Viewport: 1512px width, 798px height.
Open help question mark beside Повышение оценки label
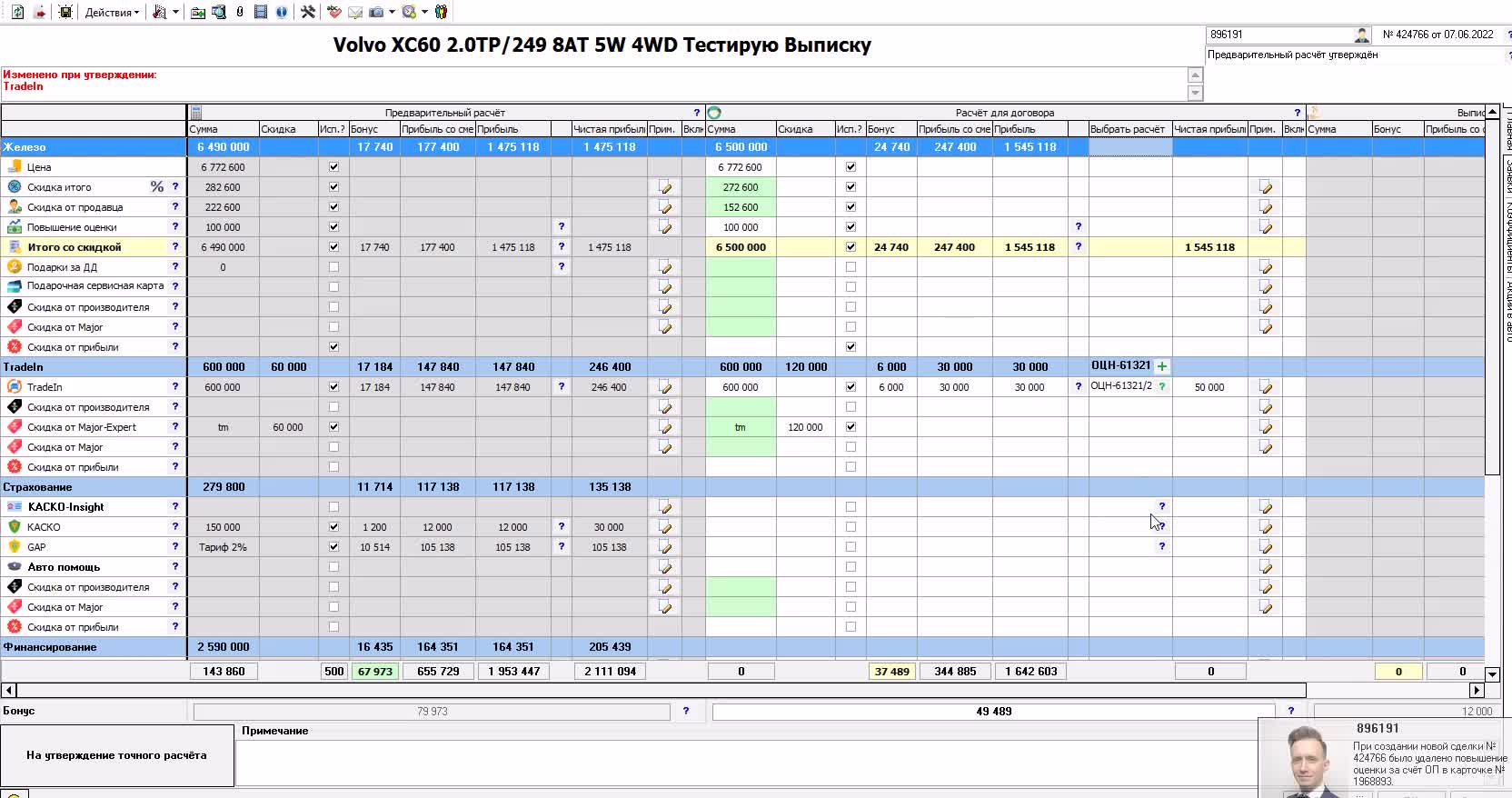175,226
